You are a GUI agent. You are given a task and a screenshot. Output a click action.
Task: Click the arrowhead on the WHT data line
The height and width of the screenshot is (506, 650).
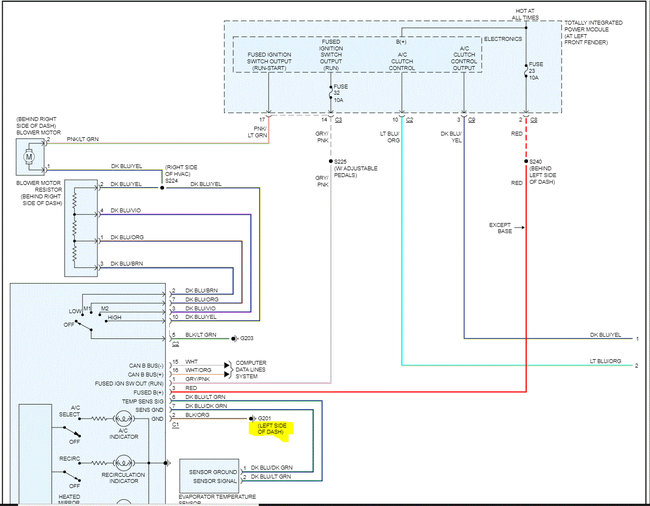[226, 365]
